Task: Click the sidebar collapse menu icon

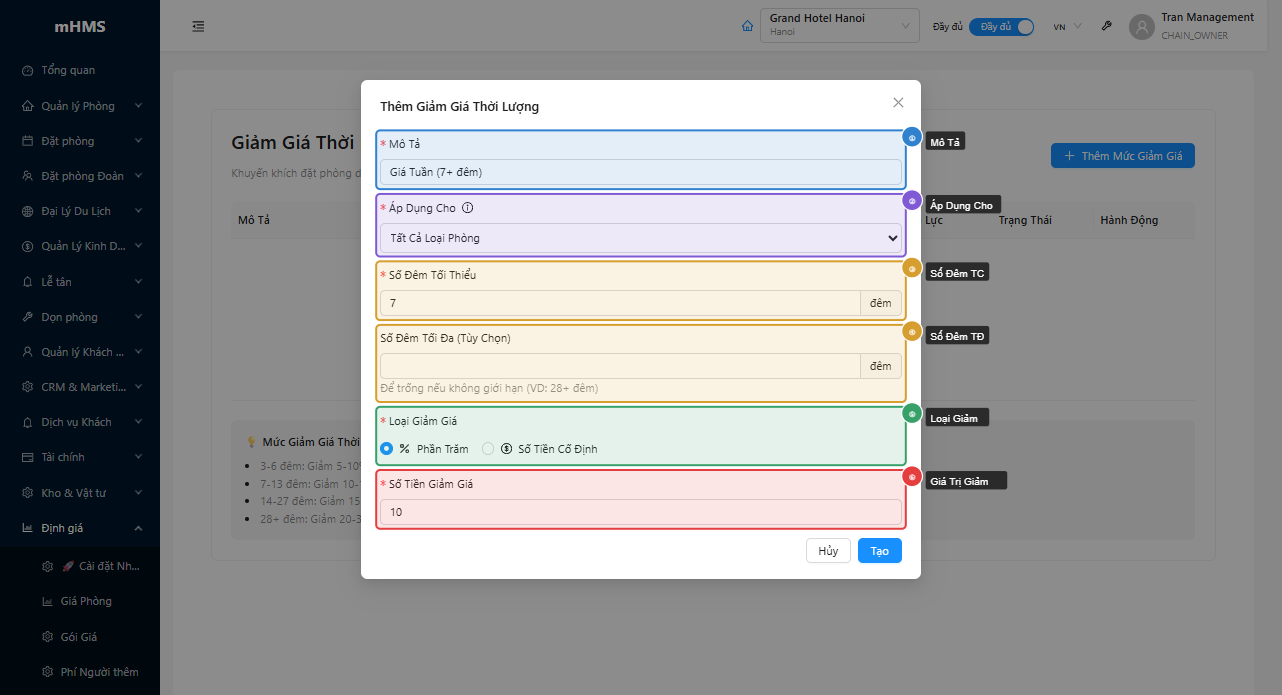Action: (x=198, y=27)
